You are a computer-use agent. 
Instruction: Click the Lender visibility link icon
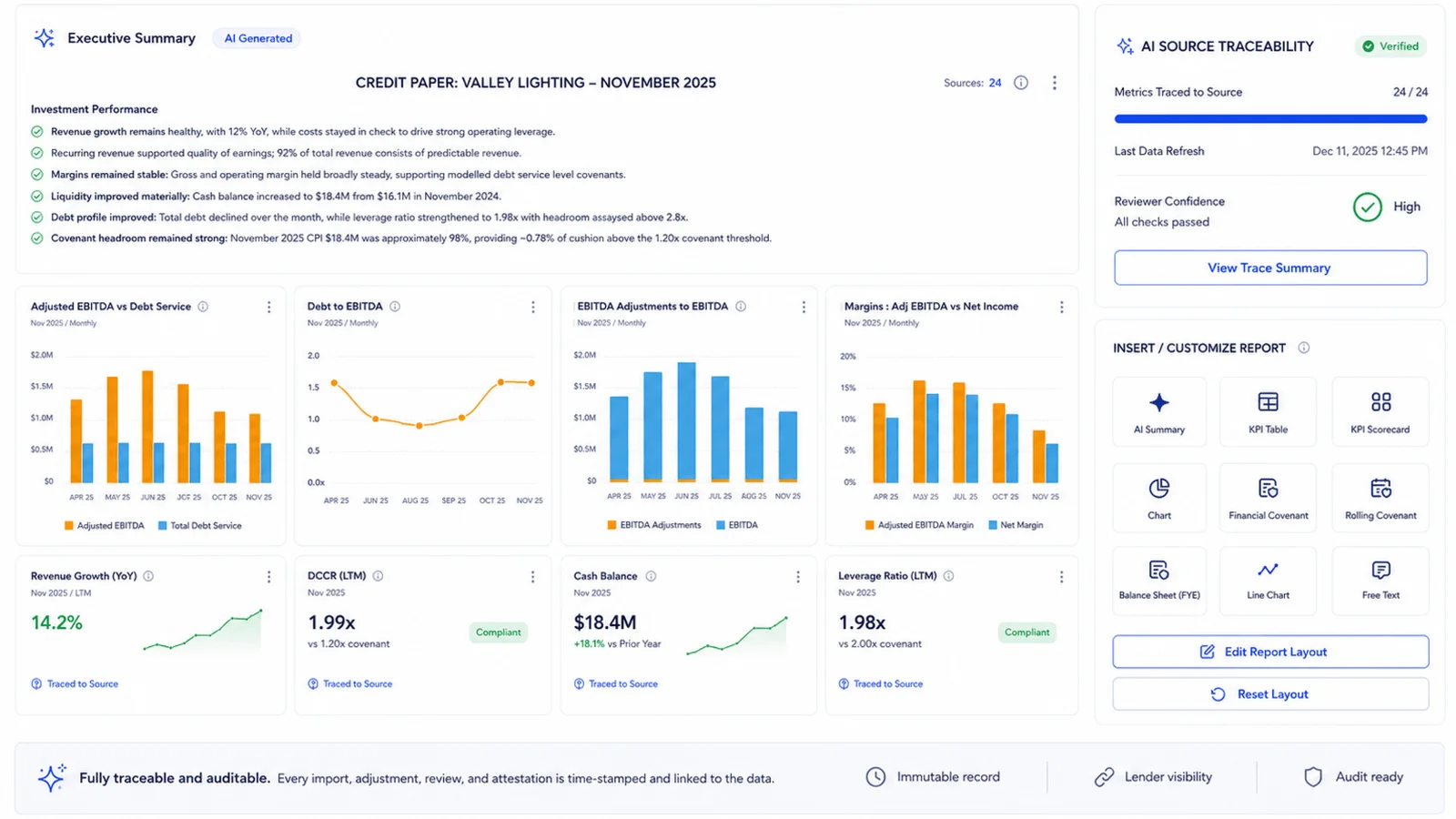[1104, 777]
